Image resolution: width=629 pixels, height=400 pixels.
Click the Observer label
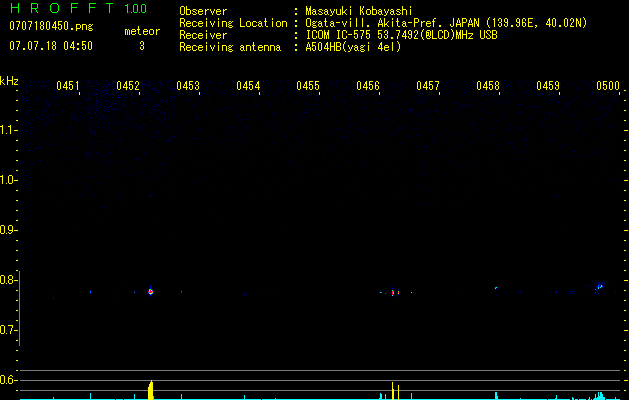click(x=203, y=11)
